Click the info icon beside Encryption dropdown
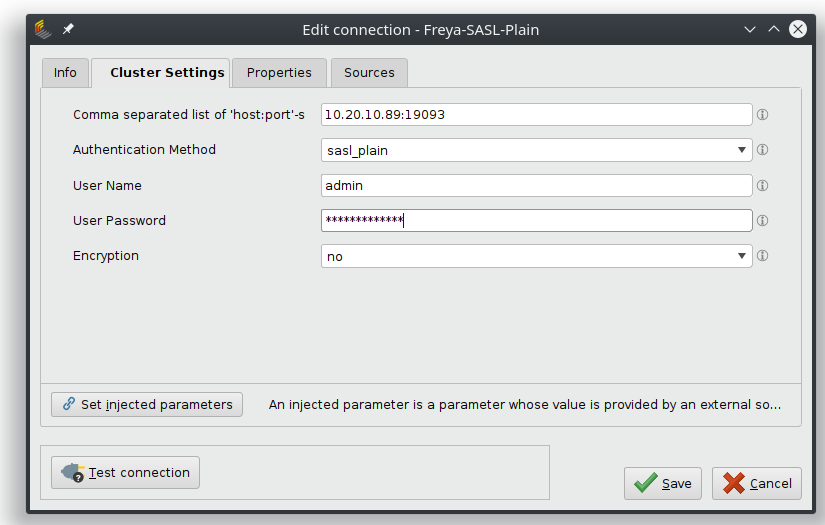The image size is (825, 525). (x=762, y=256)
